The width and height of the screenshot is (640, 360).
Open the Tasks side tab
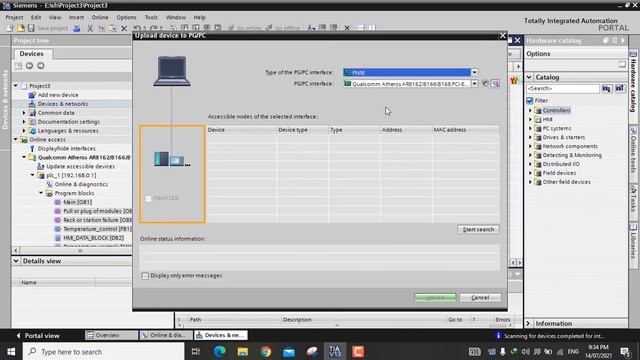click(633, 199)
